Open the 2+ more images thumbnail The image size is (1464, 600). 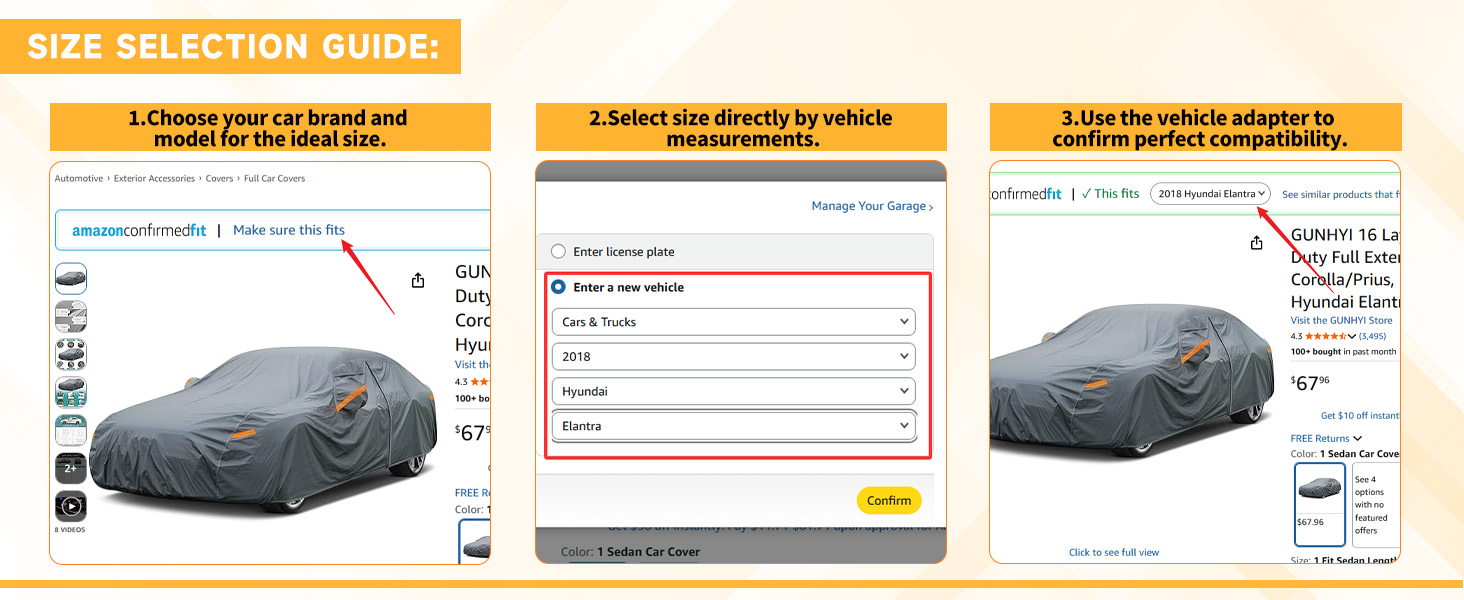(71, 468)
